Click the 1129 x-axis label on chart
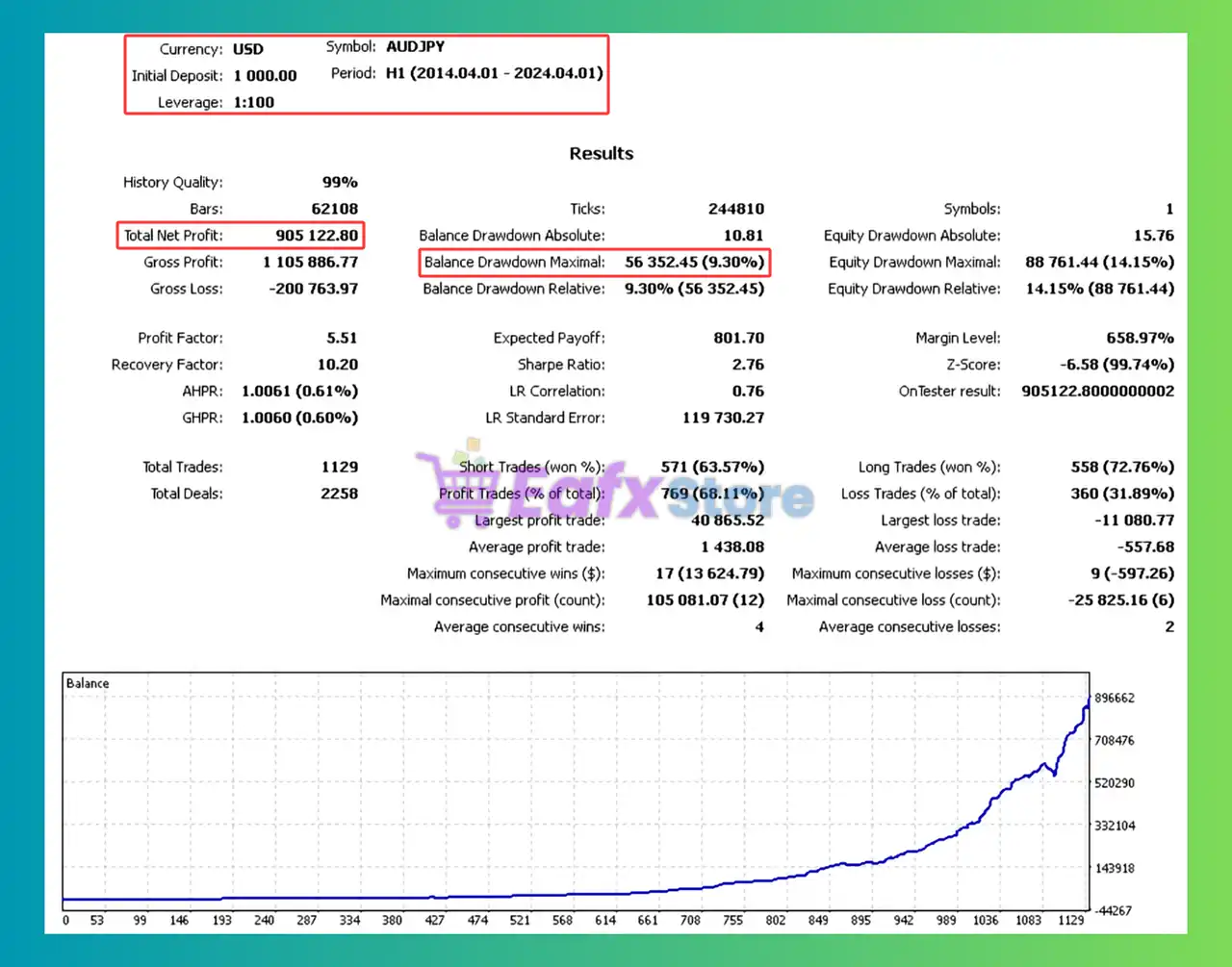This screenshot has width=1232, height=967. pyautogui.click(x=1070, y=921)
